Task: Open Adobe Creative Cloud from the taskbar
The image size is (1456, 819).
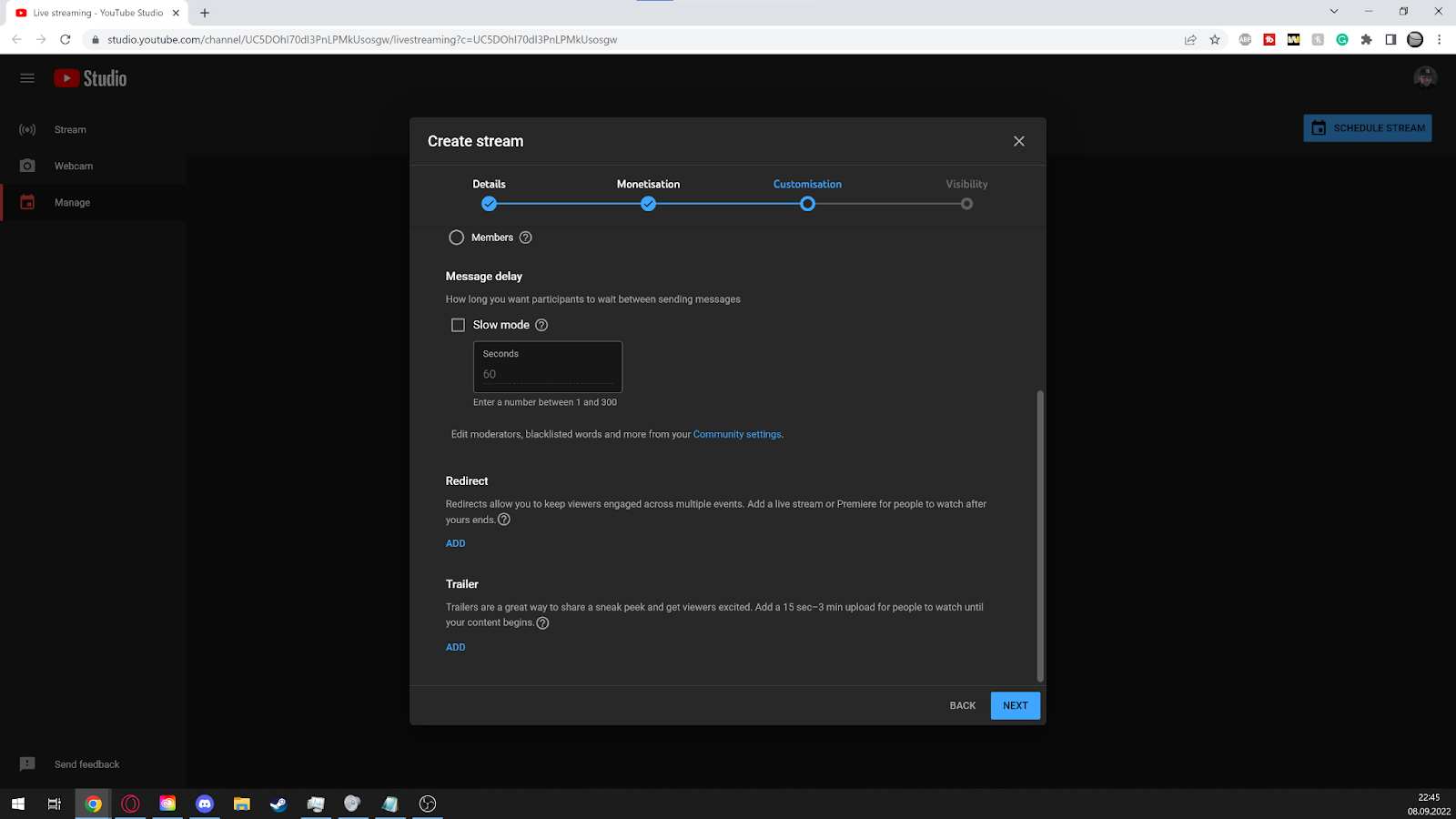Action: click(x=167, y=804)
